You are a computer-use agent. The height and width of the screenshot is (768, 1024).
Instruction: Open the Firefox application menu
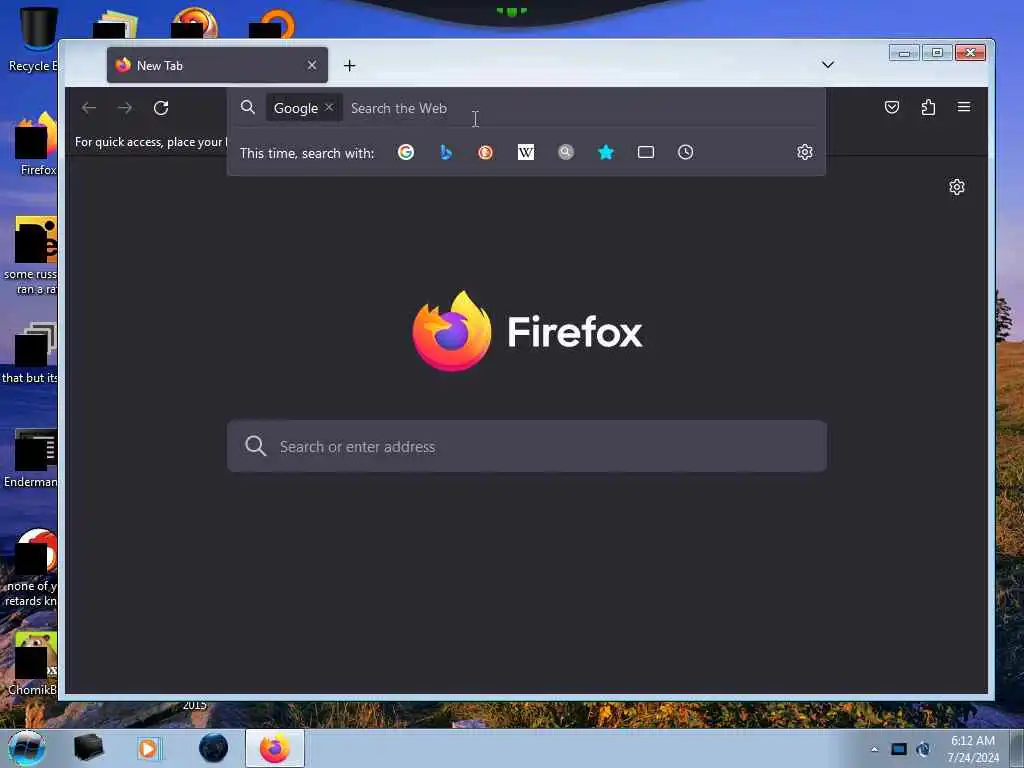point(964,106)
